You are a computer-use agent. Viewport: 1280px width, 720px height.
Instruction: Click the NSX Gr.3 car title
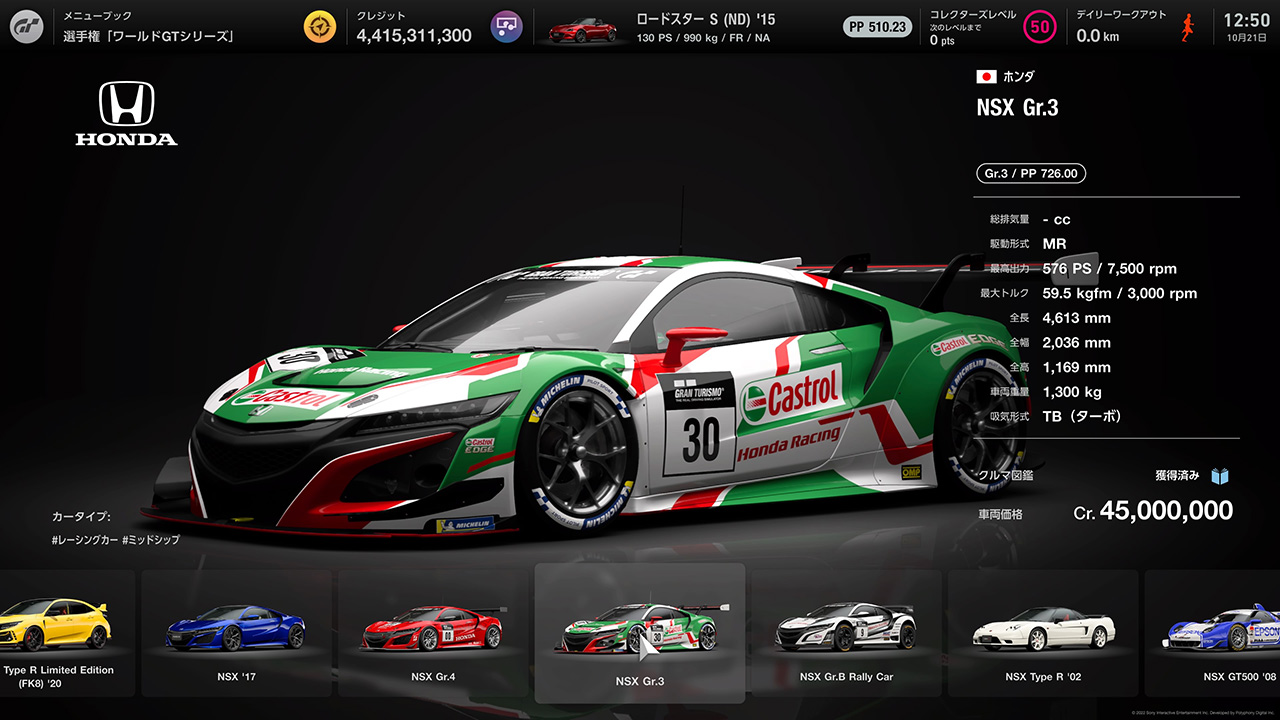pos(1017,108)
